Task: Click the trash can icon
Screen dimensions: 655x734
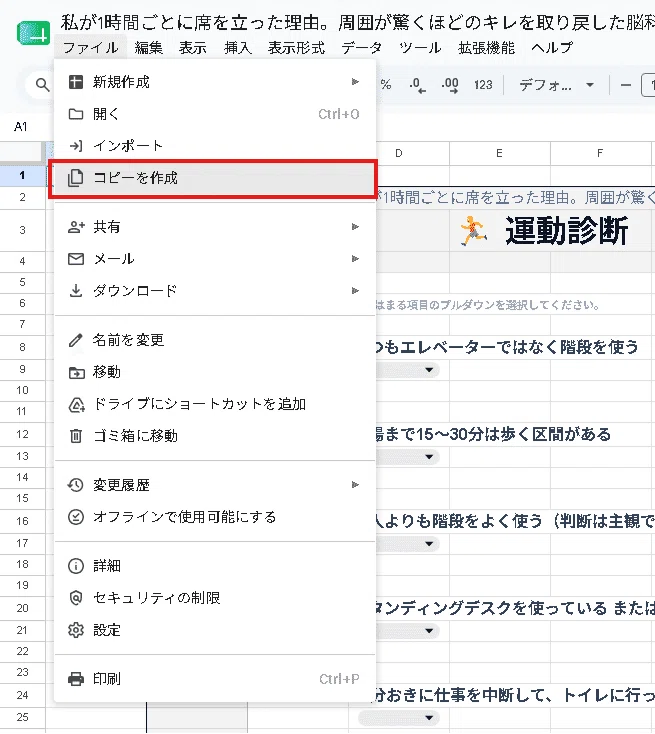Action: 76,436
